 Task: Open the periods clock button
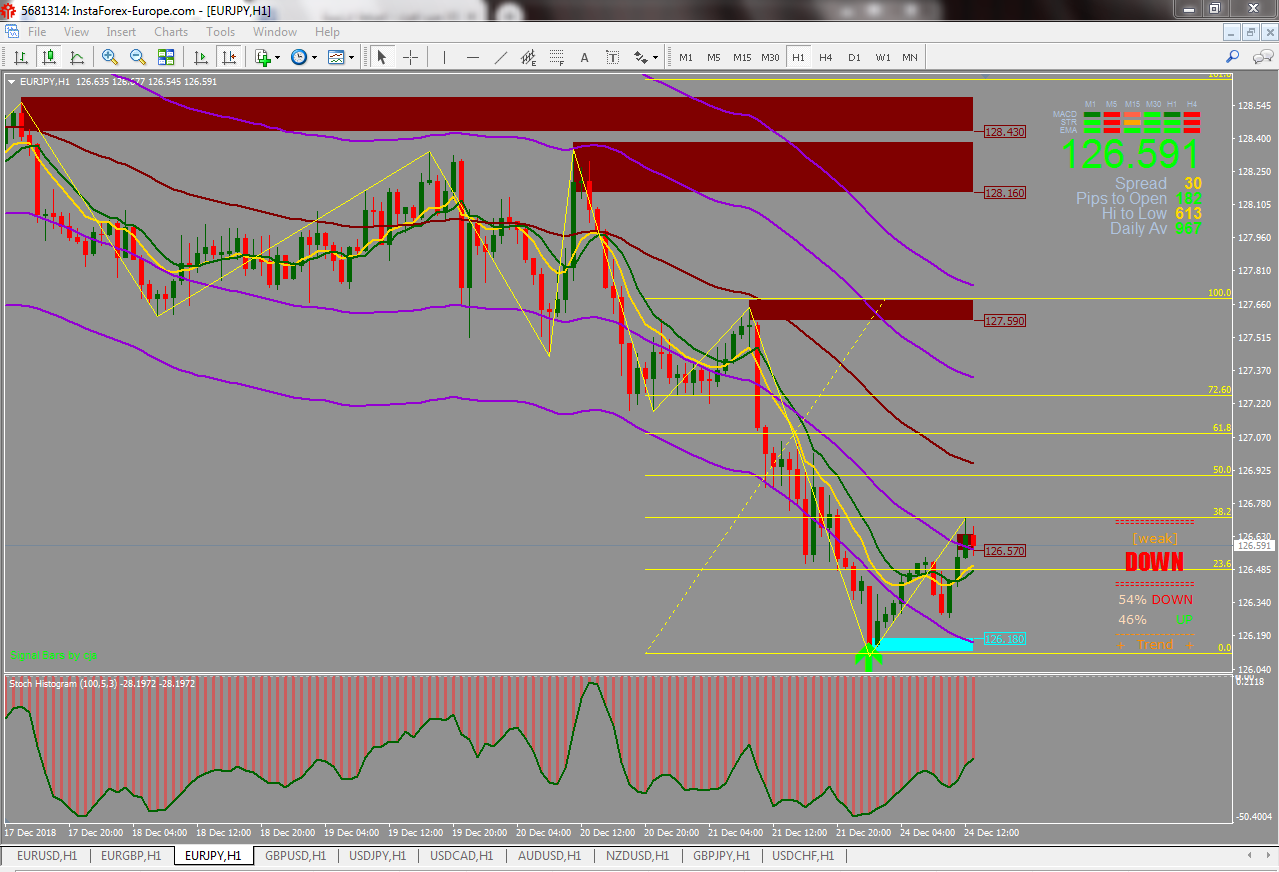pos(299,58)
